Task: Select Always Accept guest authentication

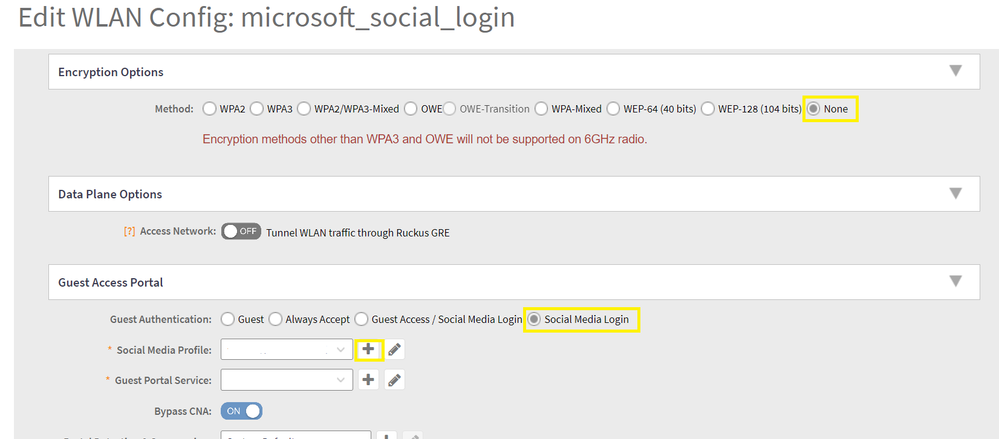Action: [x=275, y=319]
